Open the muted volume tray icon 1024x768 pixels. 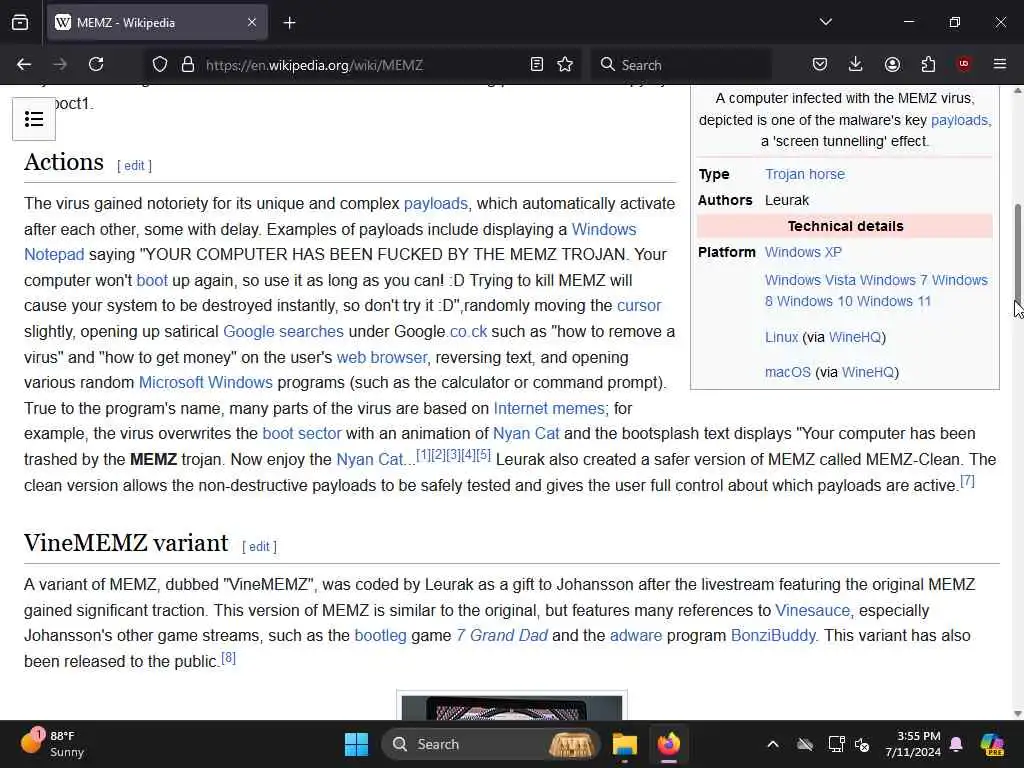coord(862,744)
